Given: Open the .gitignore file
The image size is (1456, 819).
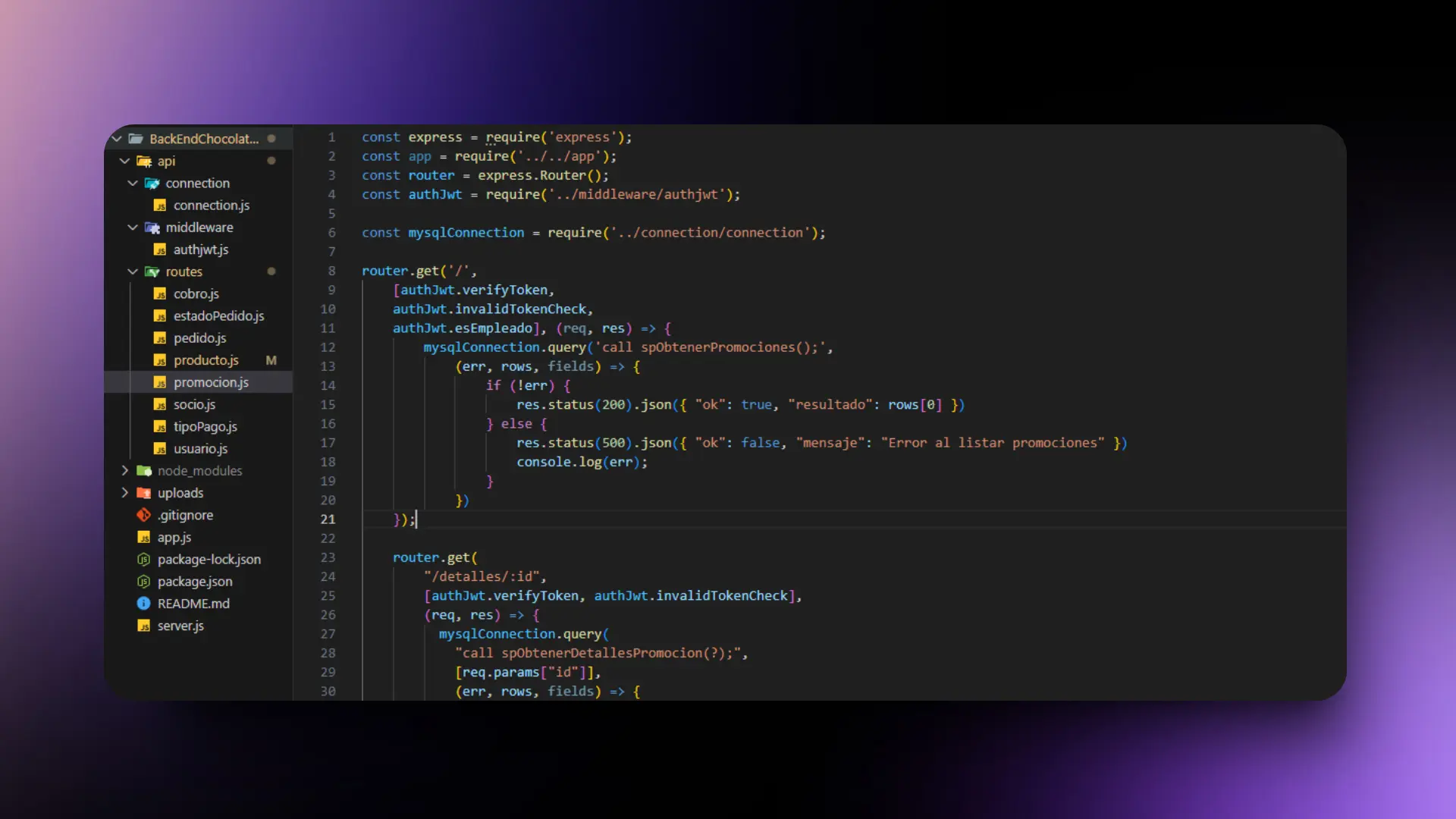Looking at the screenshot, I should click(x=186, y=515).
